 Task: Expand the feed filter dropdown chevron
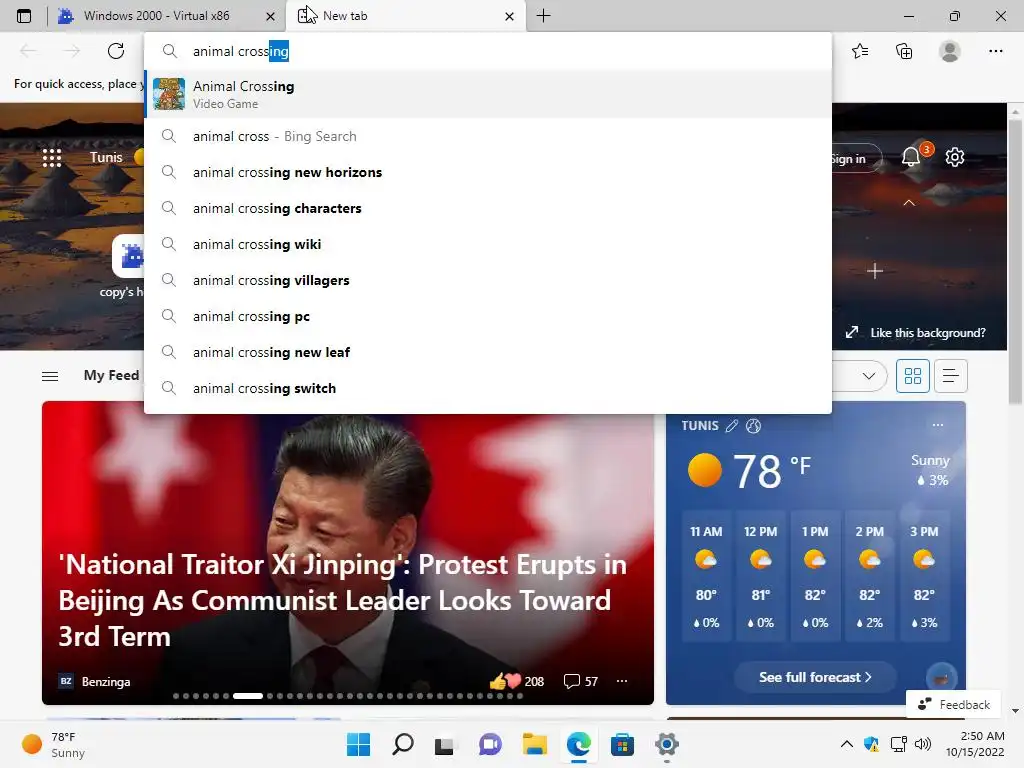869,376
